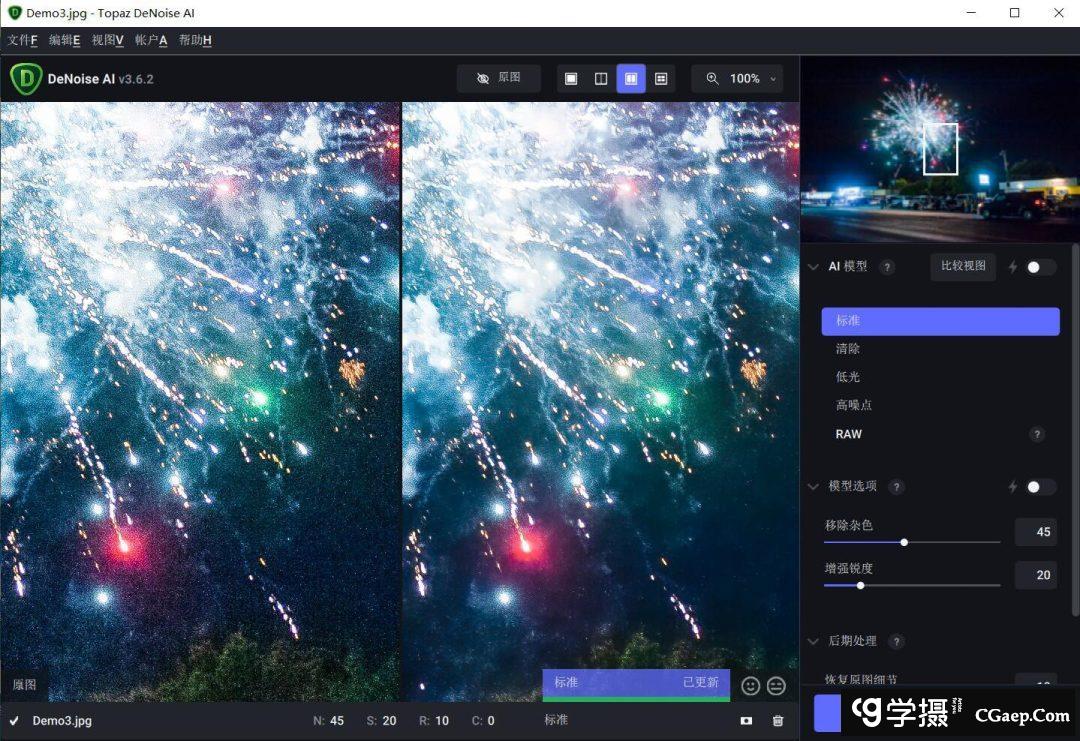Toggle the AI 模型 auto switch
1080x741 pixels.
pos(1040,267)
